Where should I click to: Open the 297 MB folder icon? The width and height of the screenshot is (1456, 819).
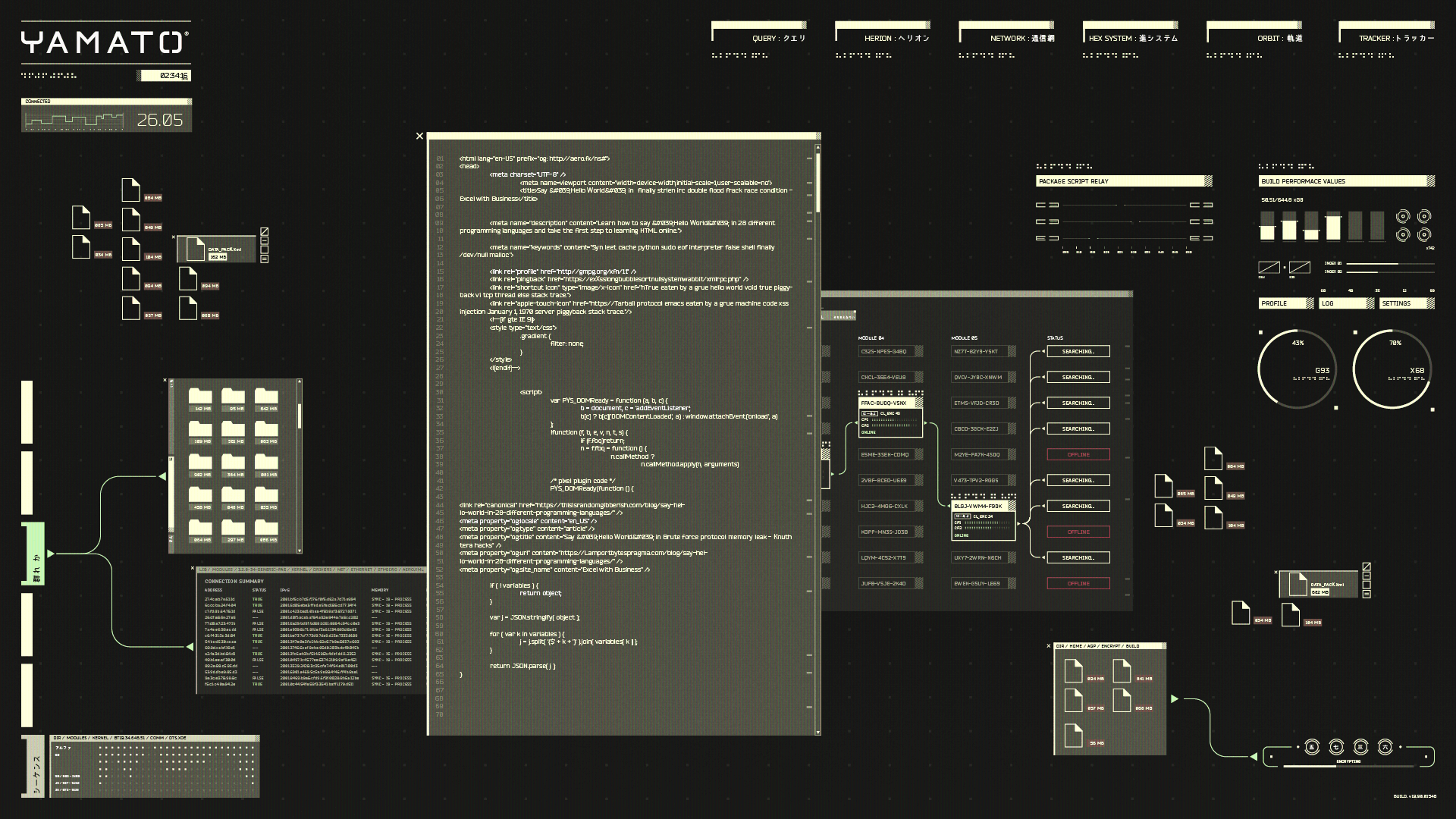tap(234, 526)
